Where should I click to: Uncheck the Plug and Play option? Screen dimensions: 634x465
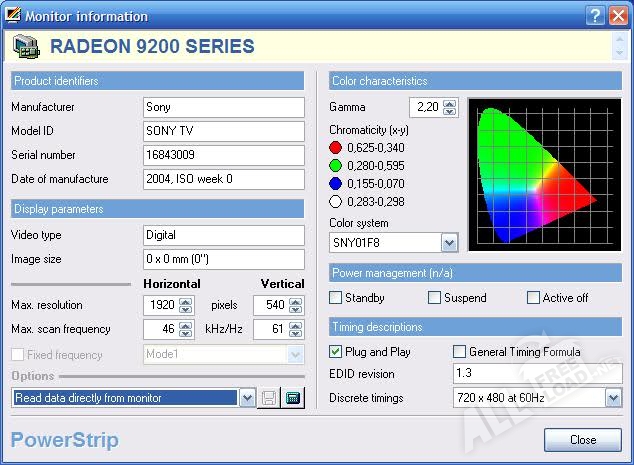(336, 352)
